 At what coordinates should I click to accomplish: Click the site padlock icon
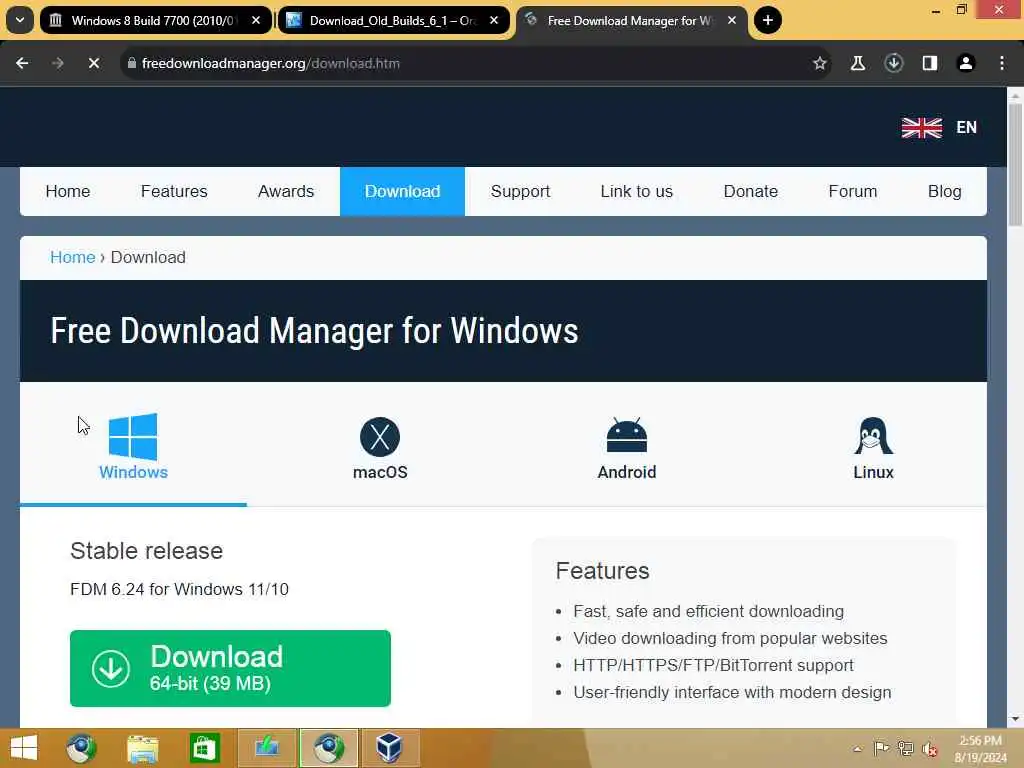click(x=131, y=63)
